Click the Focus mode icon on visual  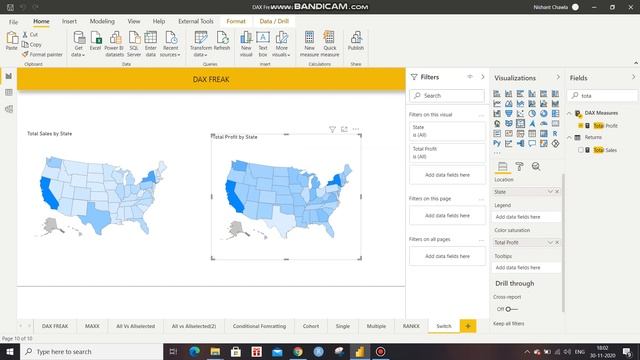[x=344, y=129]
